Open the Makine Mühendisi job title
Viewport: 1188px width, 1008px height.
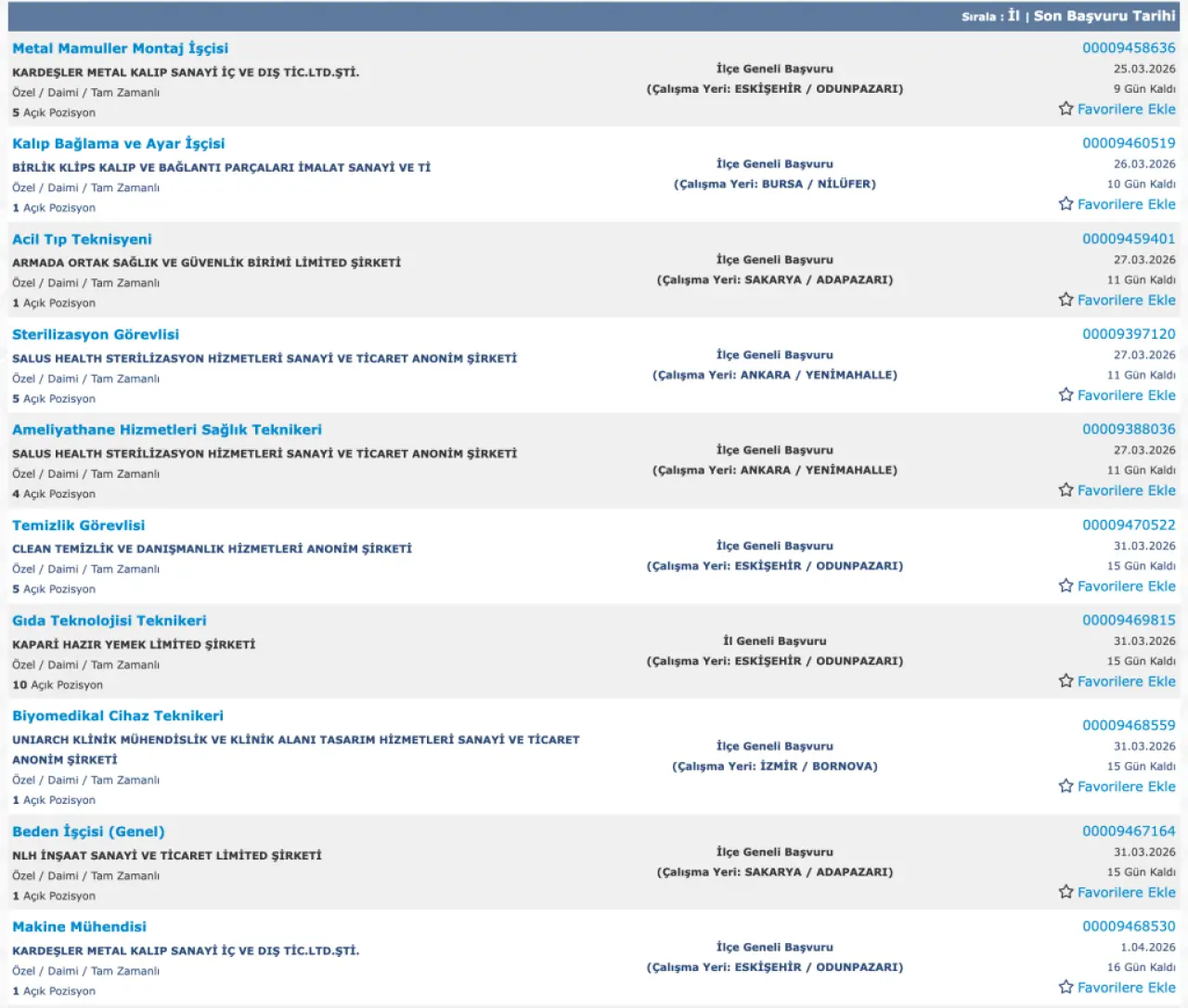tap(79, 927)
